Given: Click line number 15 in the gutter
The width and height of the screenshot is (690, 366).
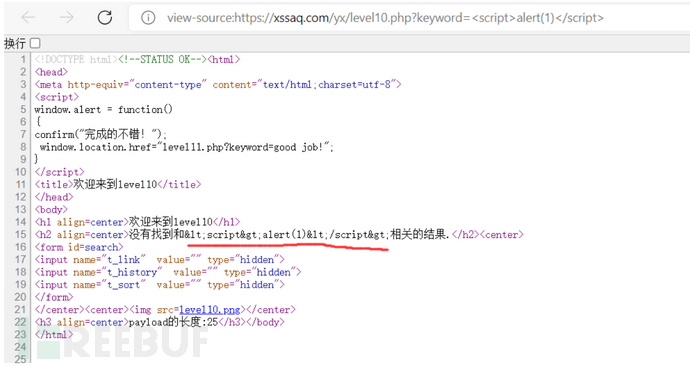Looking at the screenshot, I should (x=21, y=234).
